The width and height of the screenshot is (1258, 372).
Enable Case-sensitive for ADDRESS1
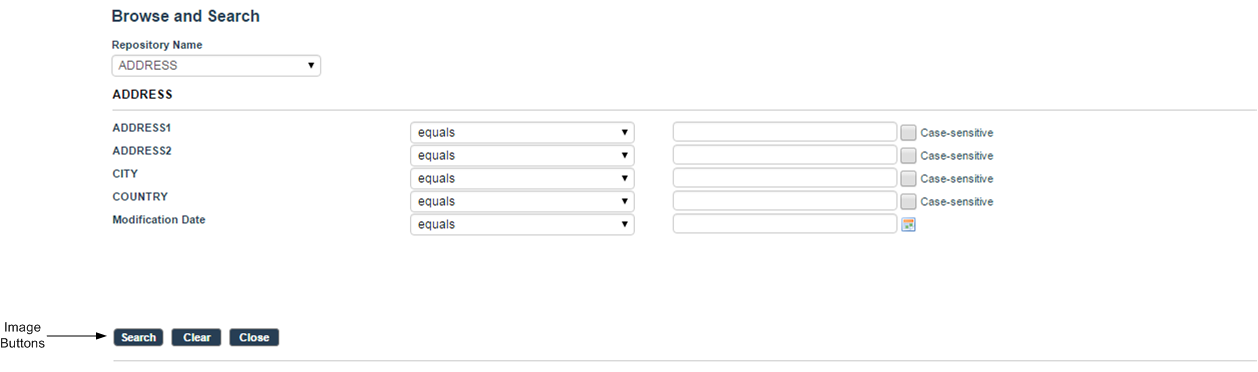coord(908,133)
